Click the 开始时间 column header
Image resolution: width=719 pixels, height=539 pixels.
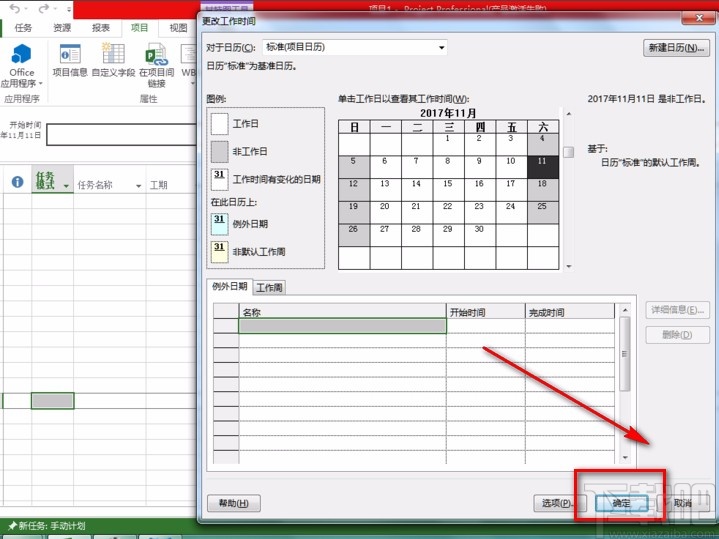[485, 311]
